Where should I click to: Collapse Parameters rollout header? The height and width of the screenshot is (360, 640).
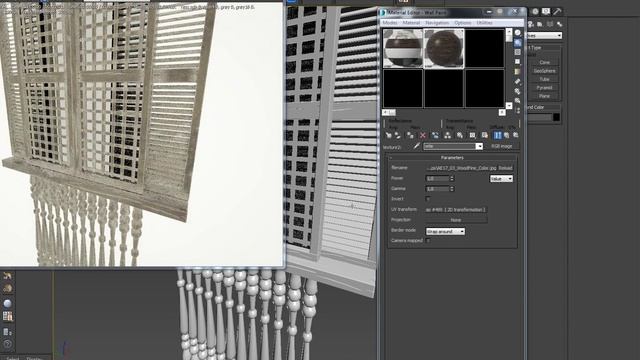point(452,158)
